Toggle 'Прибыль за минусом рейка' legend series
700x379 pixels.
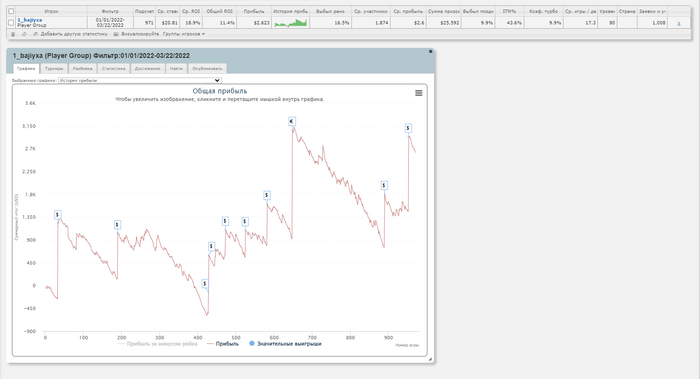158,344
